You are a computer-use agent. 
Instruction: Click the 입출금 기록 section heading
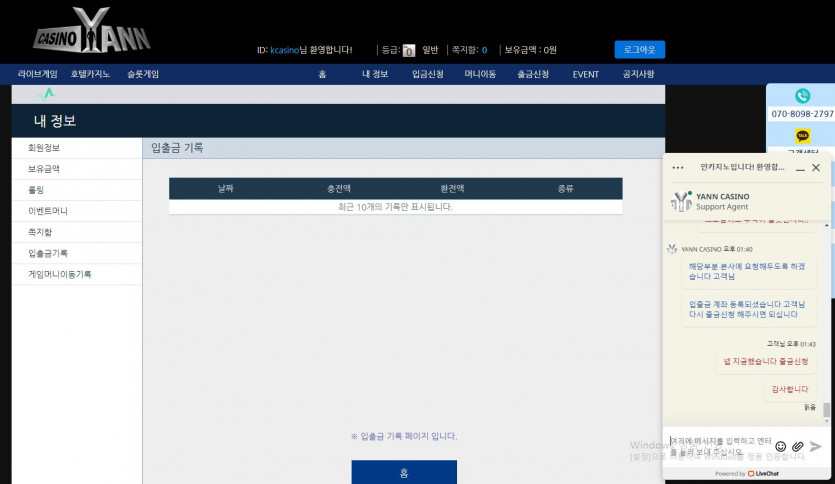coord(177,148)
